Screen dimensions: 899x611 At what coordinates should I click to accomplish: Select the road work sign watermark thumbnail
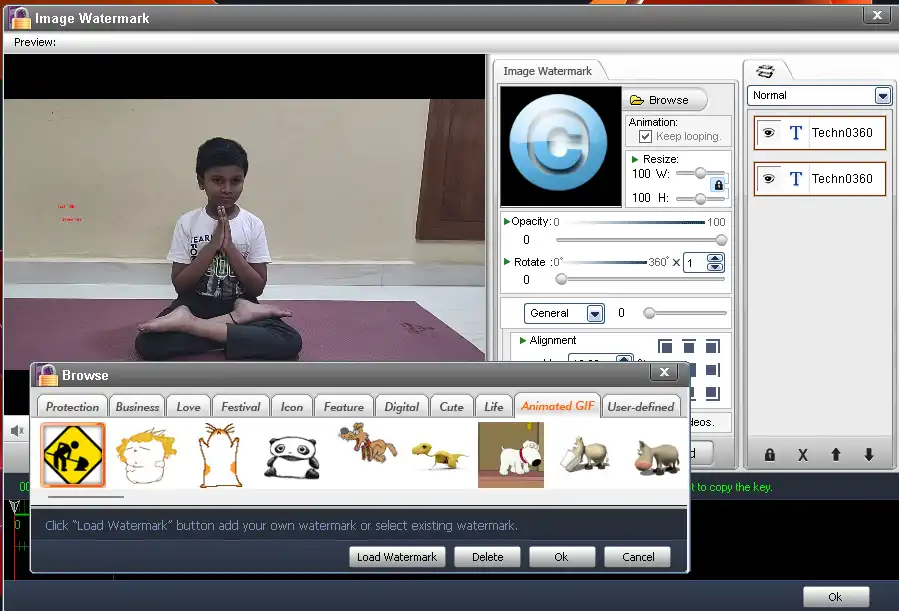click(x=72, y=454)
